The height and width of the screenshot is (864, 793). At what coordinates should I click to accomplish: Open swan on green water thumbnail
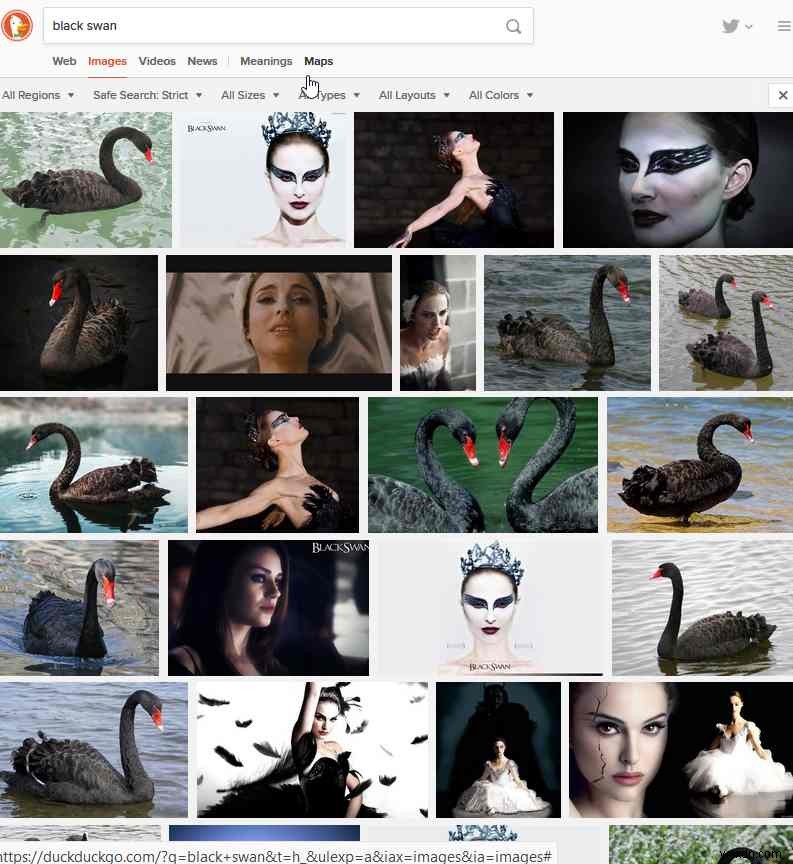pos(86,180)
